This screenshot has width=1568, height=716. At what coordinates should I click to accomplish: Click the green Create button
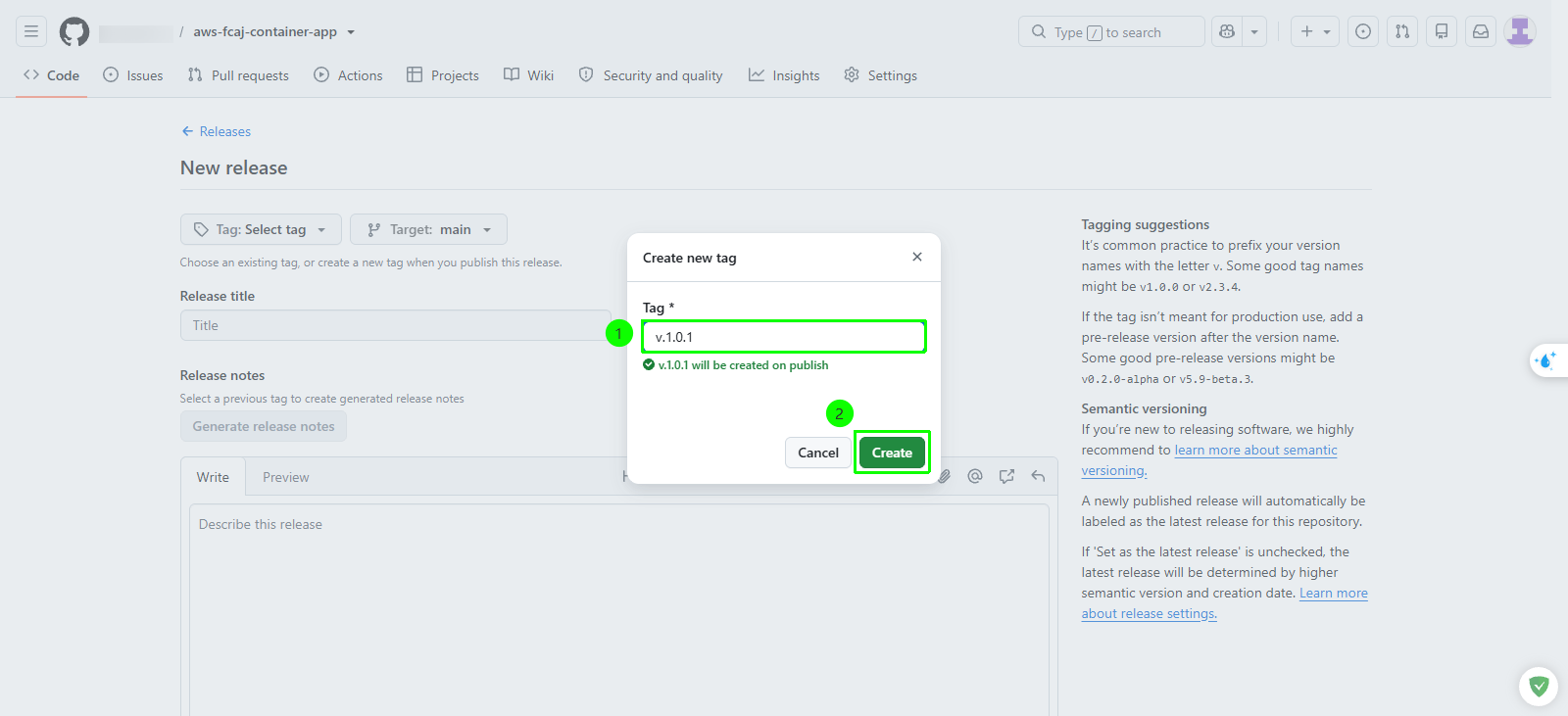[x=892, y=453]
